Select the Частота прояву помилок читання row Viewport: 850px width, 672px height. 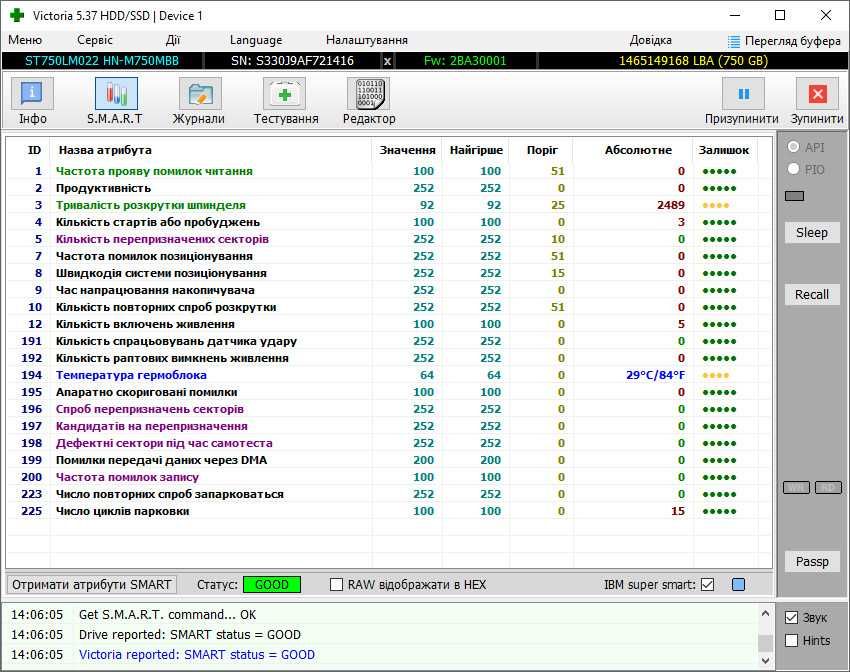point(389,171)
